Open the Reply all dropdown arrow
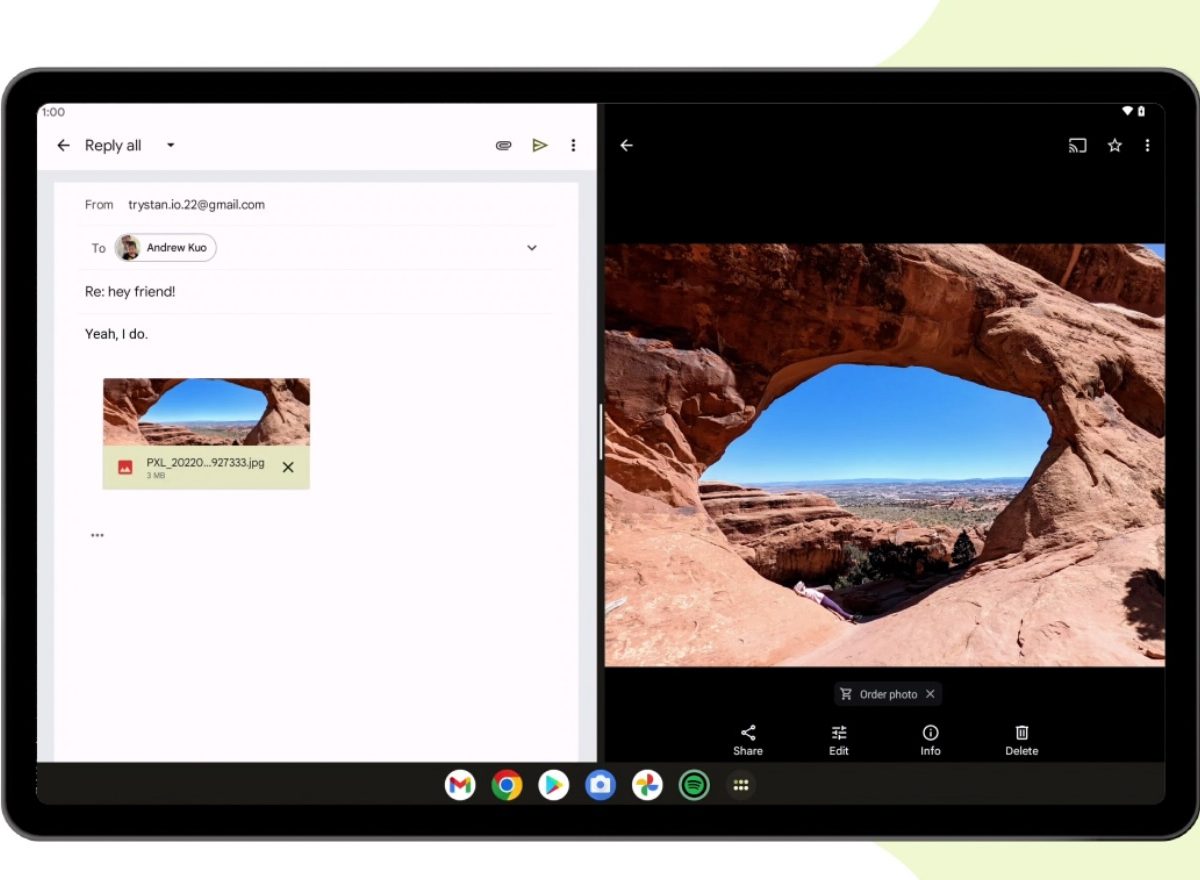 (170, 146)
